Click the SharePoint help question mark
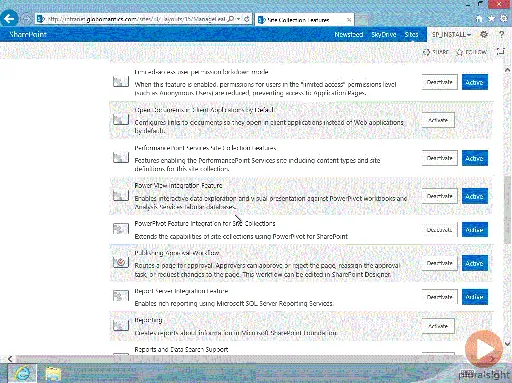 [501, 34]
